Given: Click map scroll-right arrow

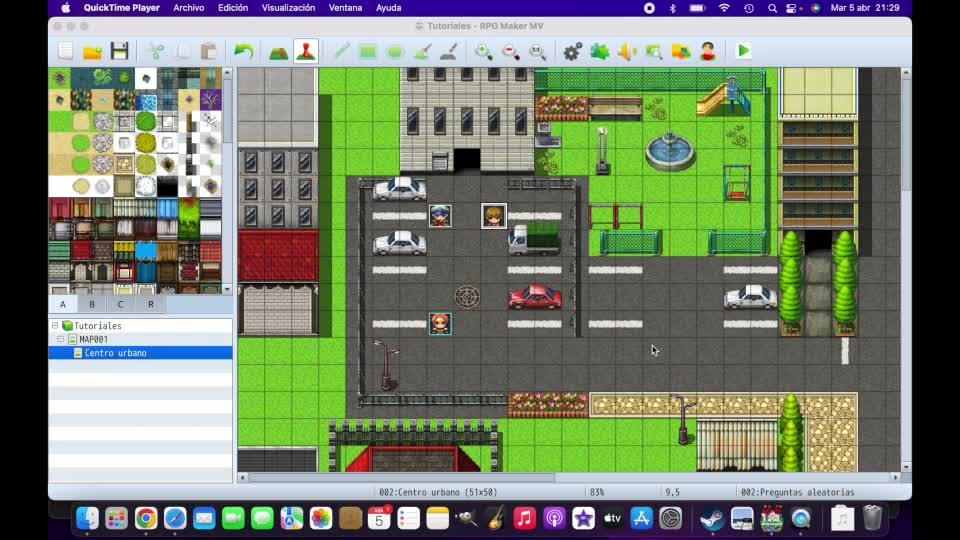Looking at the screenshot, I should pyautogui.click(x=896, y=477).
